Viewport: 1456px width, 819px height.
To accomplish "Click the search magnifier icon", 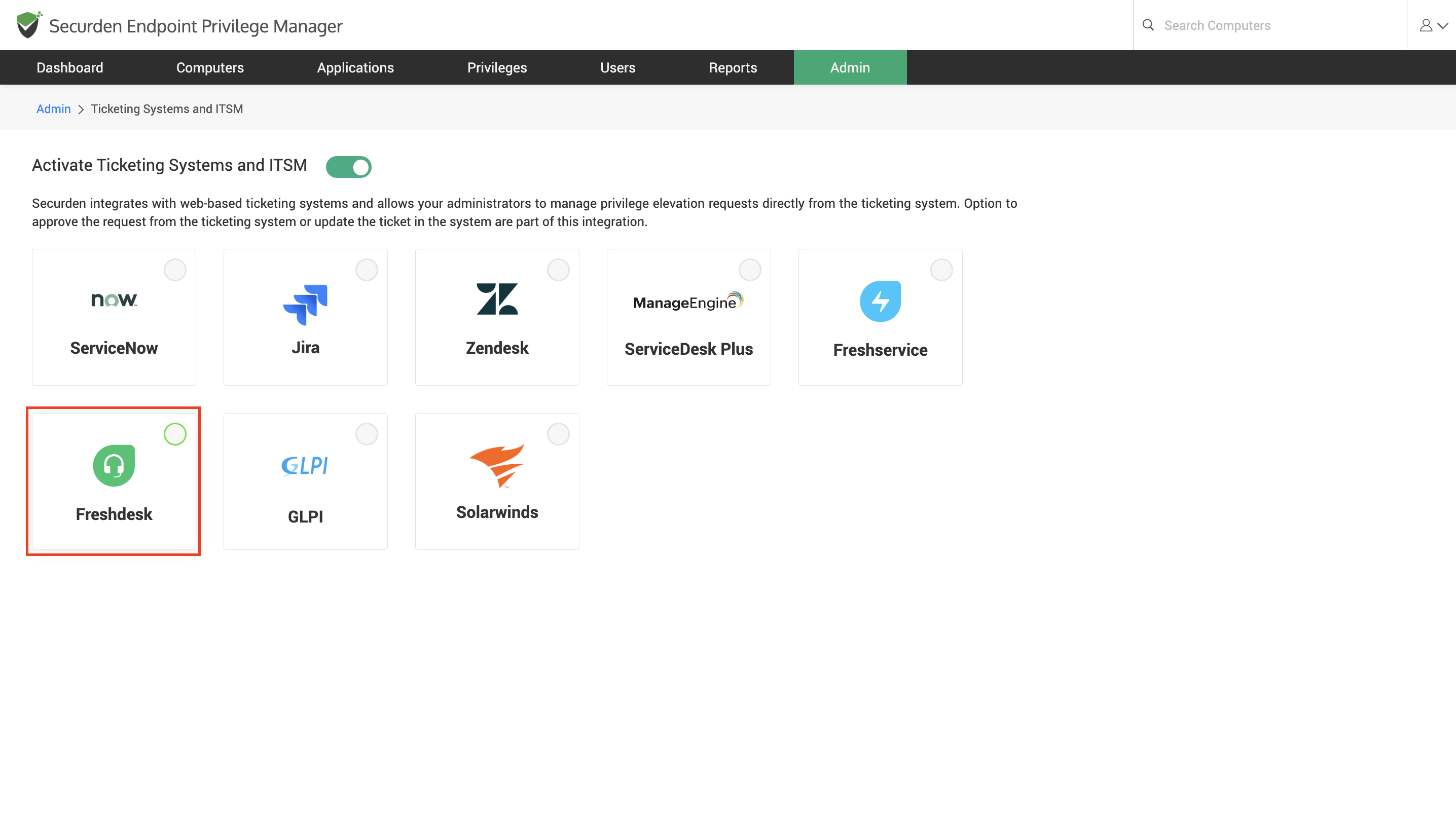I will tap(1148, 25).
